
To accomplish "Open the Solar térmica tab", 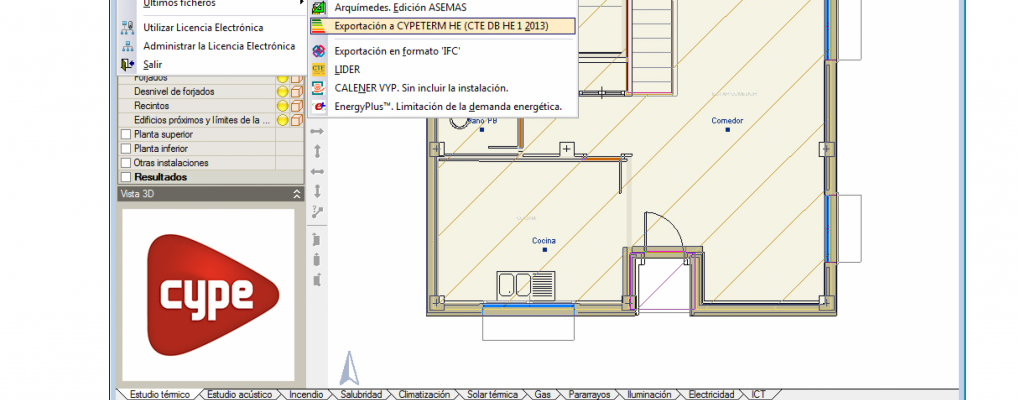I will tap(492, 394).
